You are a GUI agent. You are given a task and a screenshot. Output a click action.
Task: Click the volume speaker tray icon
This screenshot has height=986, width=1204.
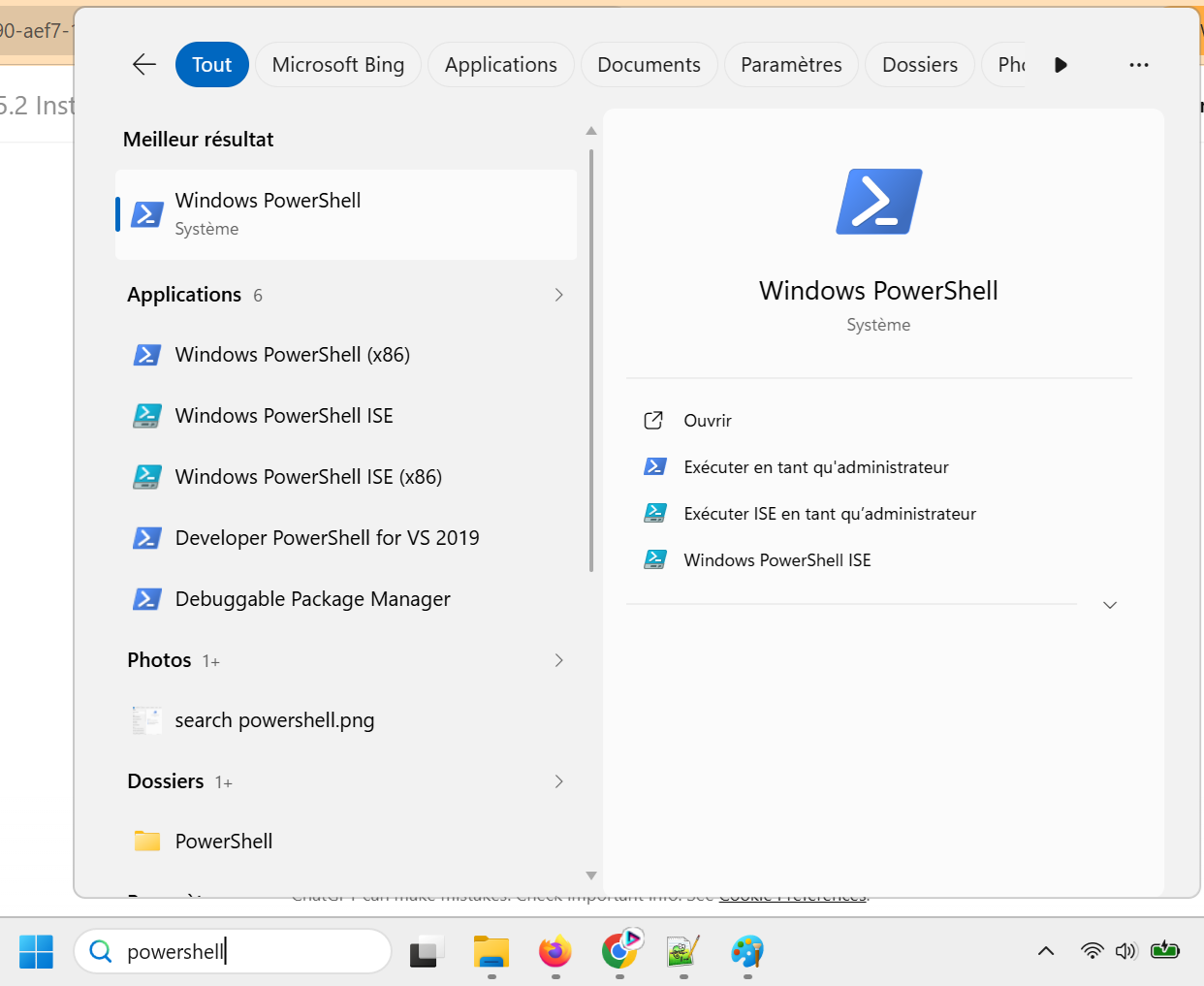click(1125, 951)
